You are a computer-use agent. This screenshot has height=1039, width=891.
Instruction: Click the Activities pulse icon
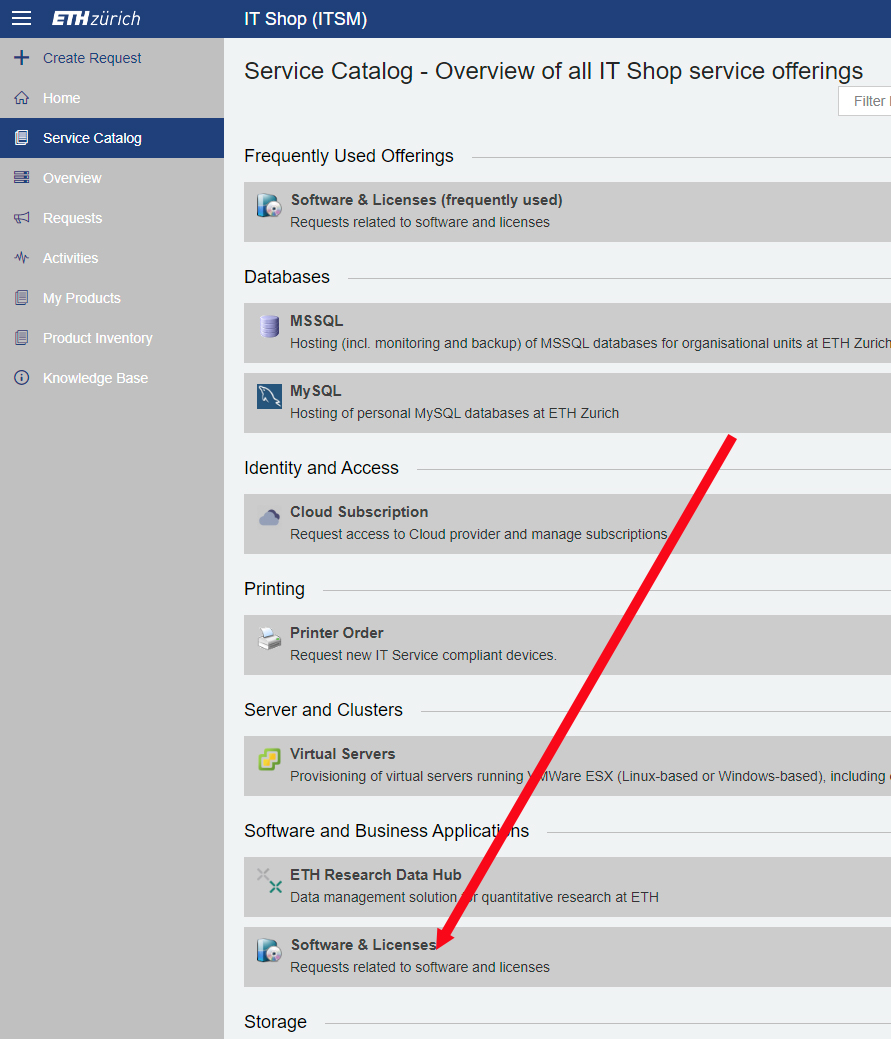coord(22,258)
